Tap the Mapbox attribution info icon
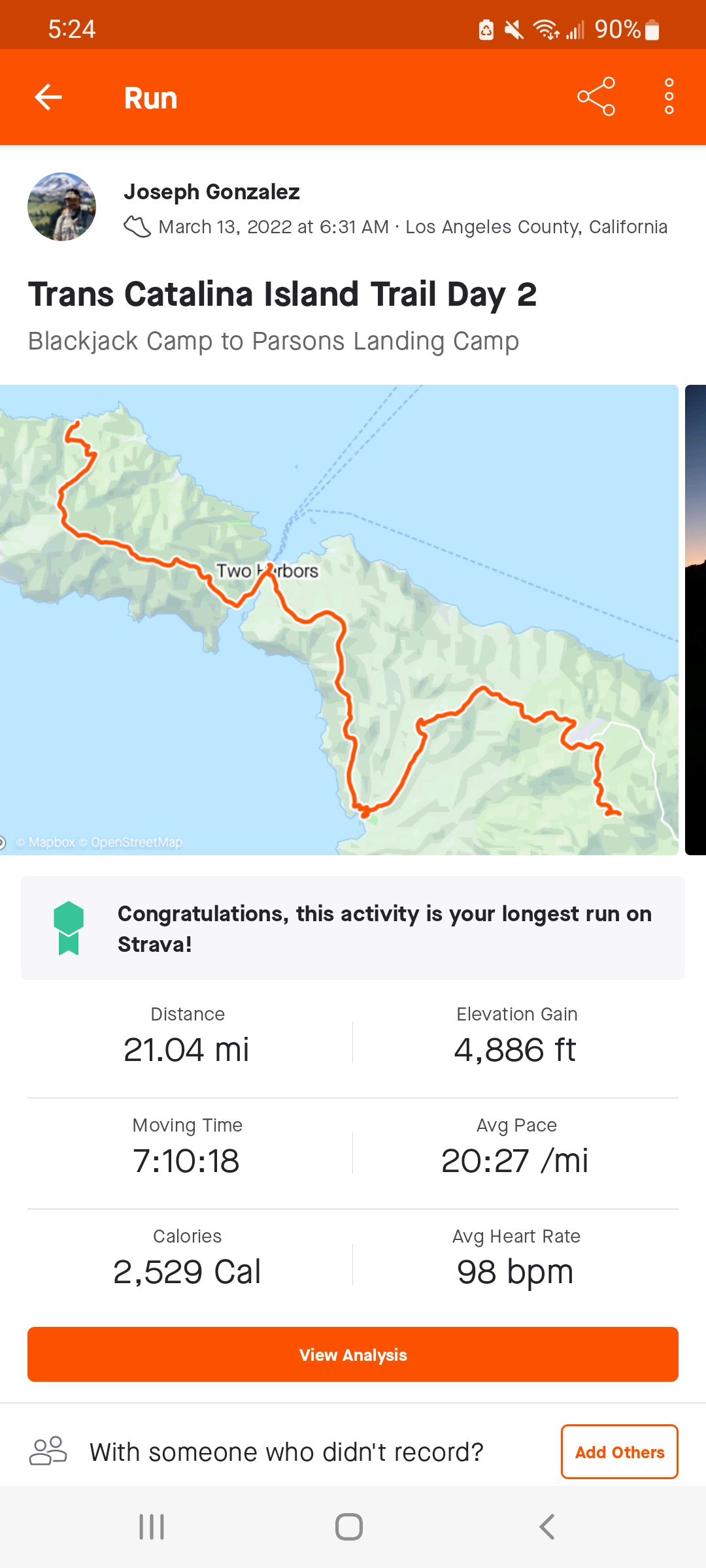Image resolution: width=706 pixels, height=1568 pixels. [x=3, y=842]
